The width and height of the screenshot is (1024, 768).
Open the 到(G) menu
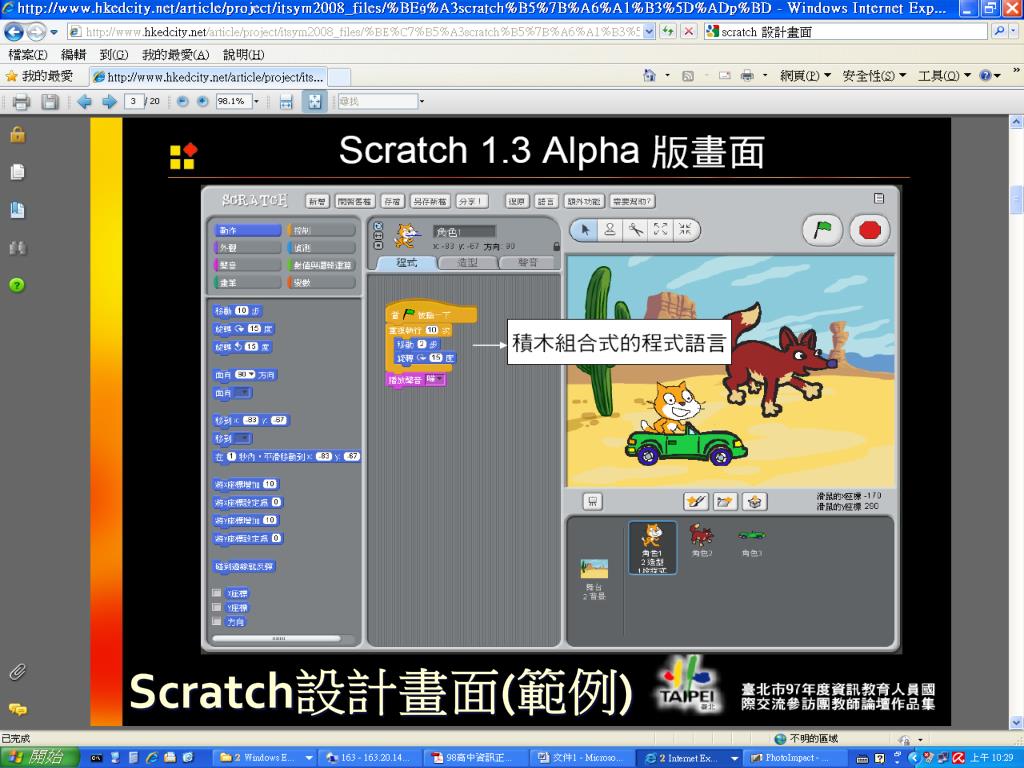[114, 55]
